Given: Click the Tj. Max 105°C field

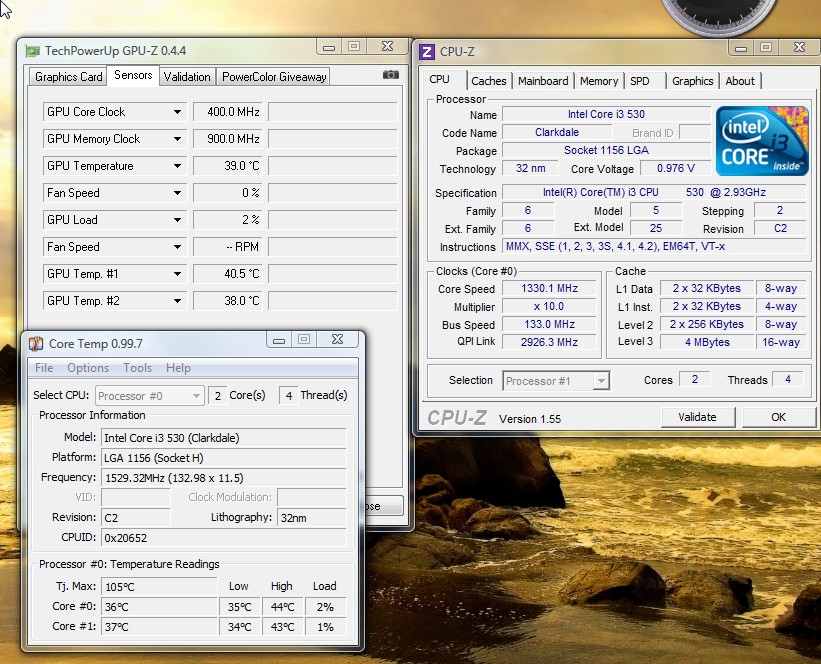Looking at the screenshot, I should 159,586.
